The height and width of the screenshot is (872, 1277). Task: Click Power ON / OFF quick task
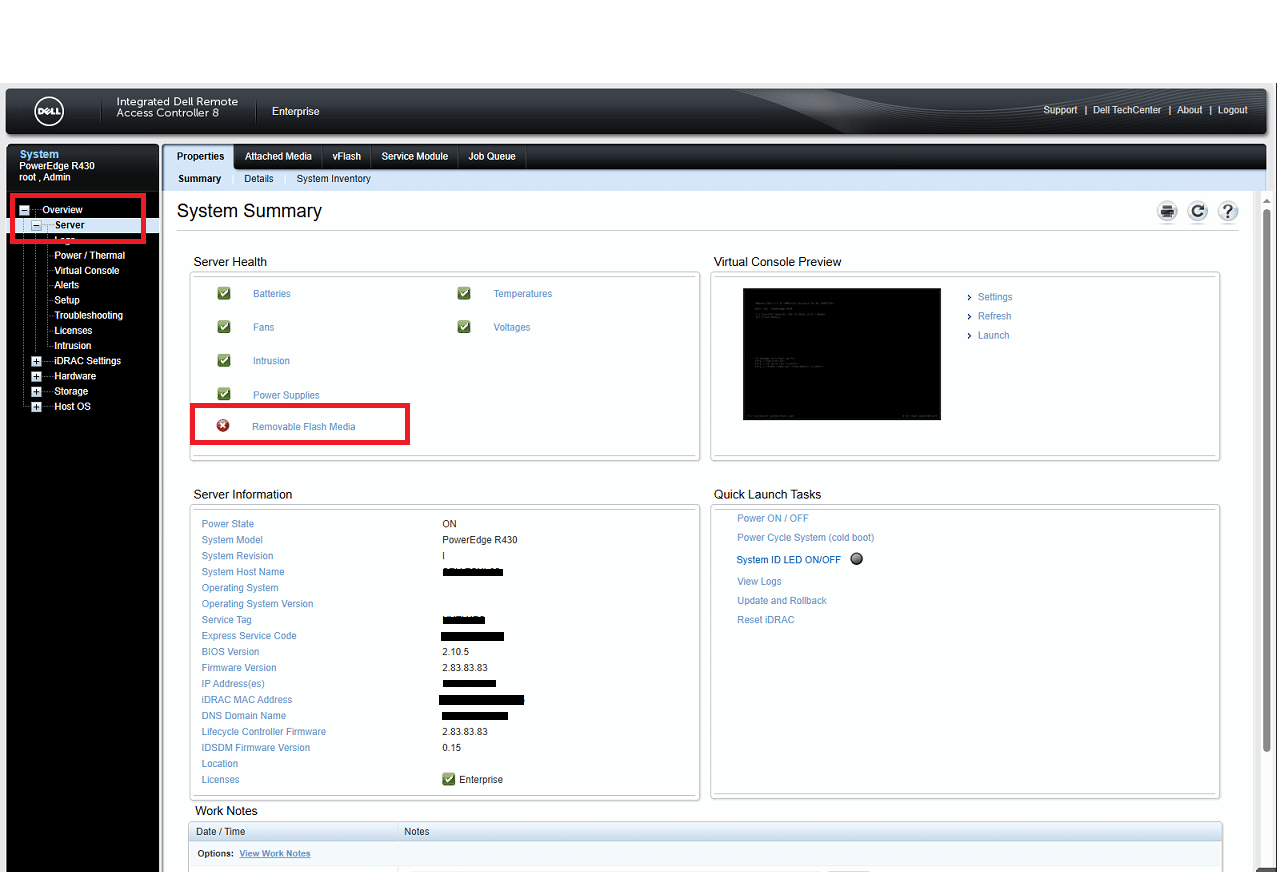[x=772, y=518]
